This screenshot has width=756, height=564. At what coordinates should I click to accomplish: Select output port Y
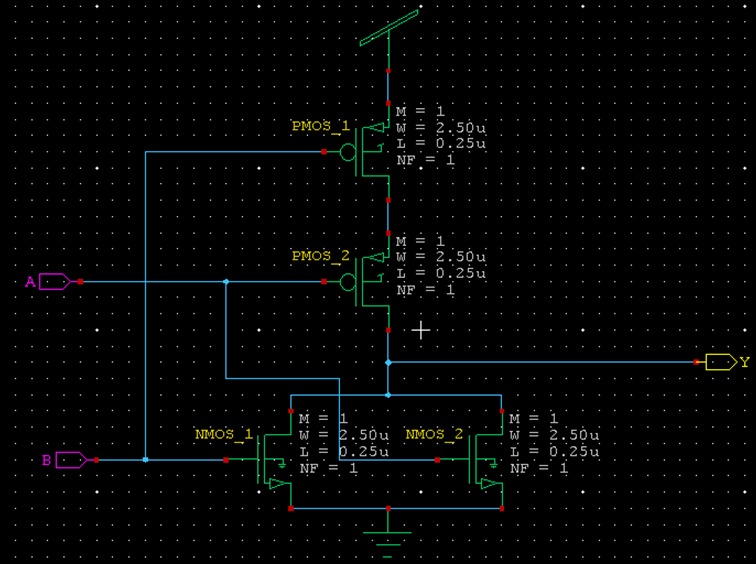(x=722, y=362)
